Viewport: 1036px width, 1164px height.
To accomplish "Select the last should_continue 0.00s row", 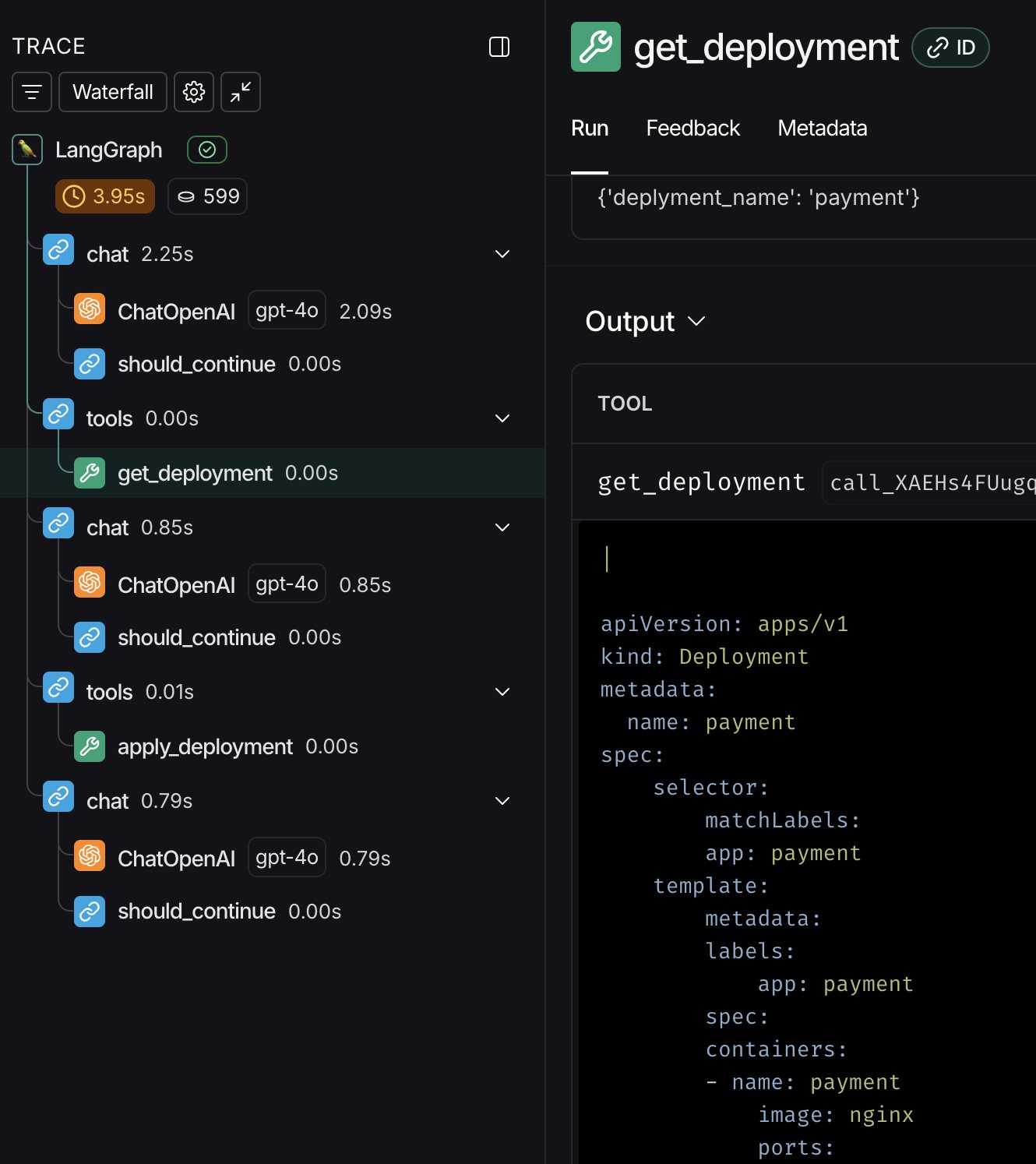I will tap(196, 911).
